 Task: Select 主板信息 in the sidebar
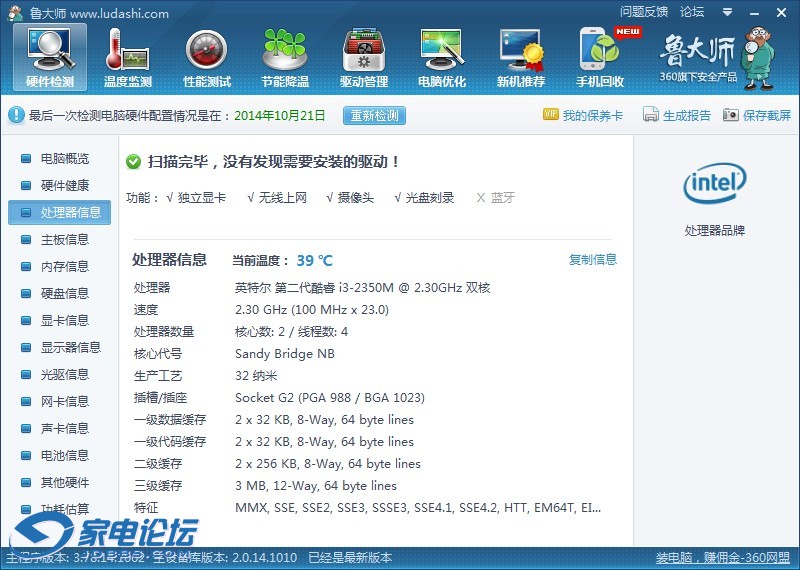(x=64, y=240)
